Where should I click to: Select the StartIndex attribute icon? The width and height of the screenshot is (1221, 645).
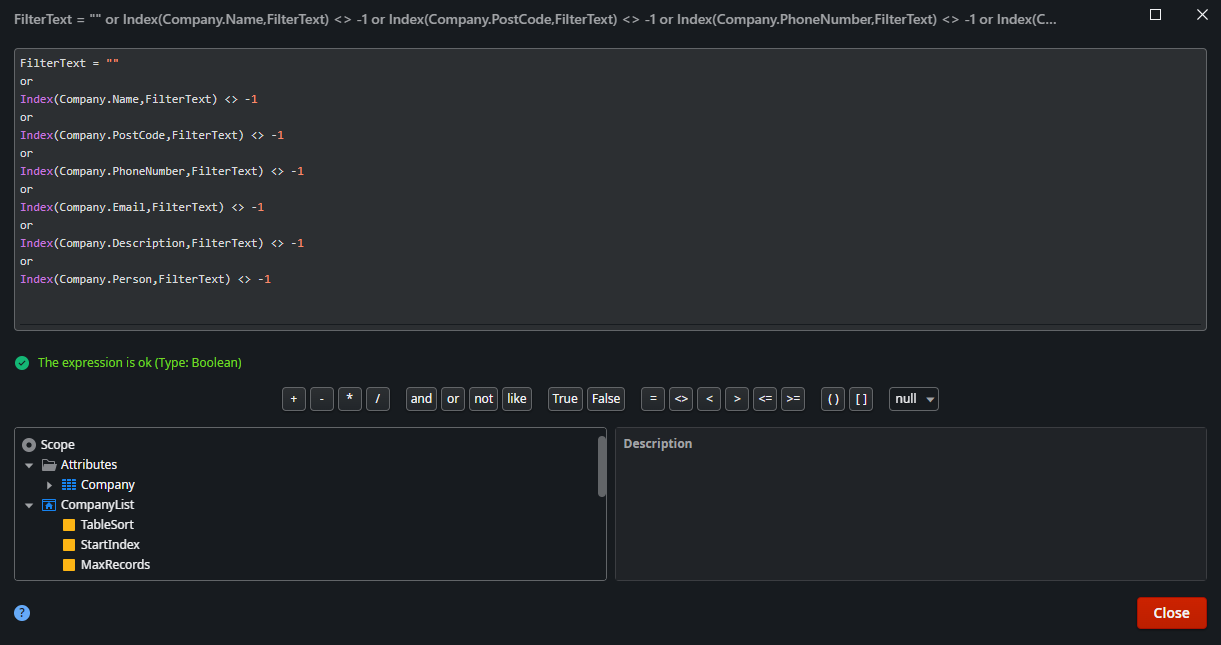[68, 544]
